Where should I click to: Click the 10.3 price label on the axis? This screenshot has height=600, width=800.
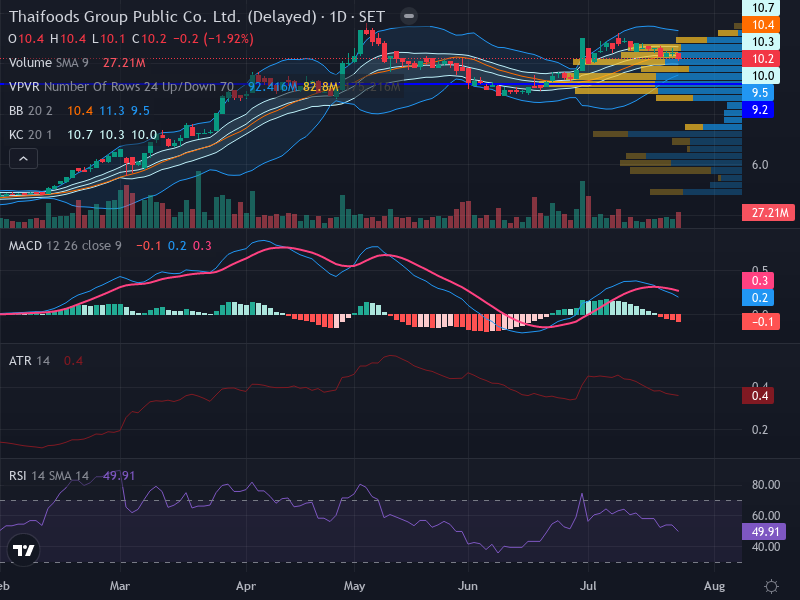761,42
